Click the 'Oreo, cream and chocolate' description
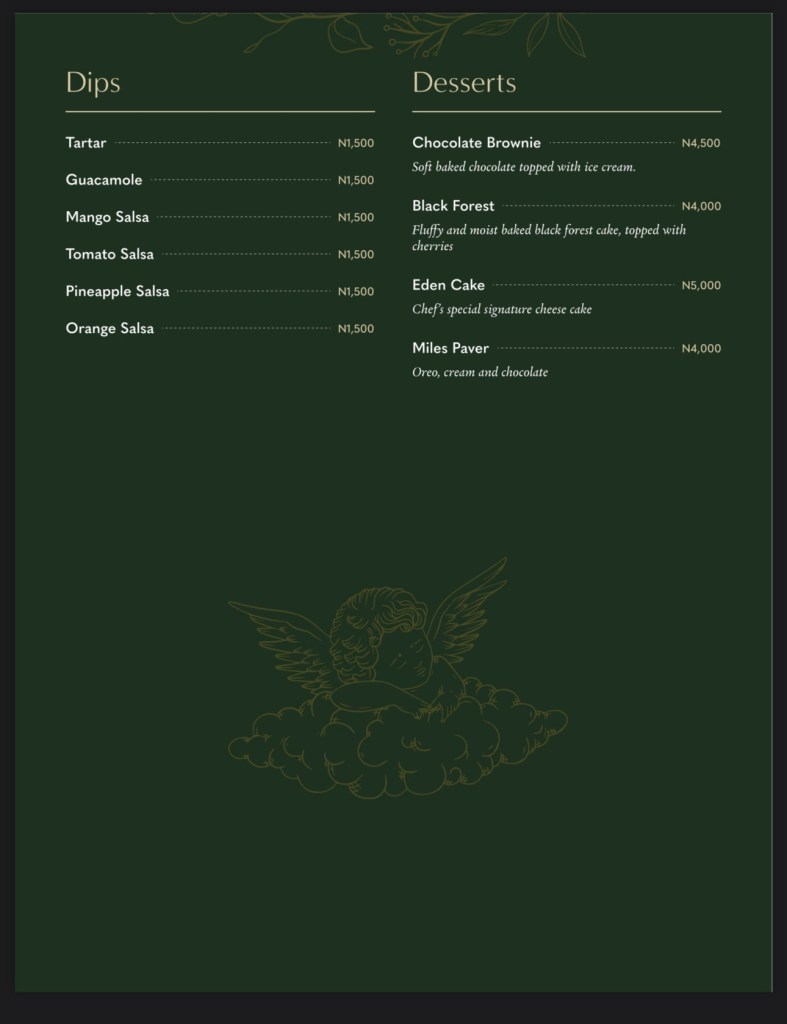The image size is (787, 1024). (480, 372)
